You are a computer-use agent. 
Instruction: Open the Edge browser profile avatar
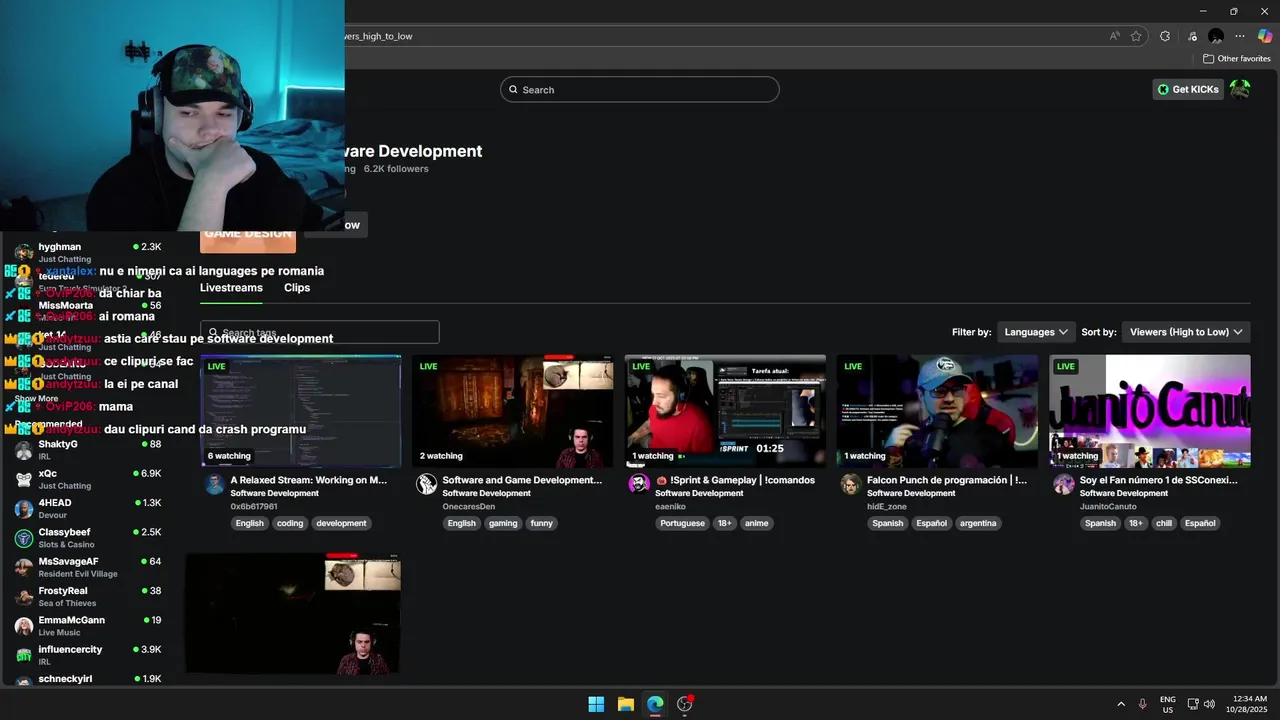[1216, 36]
